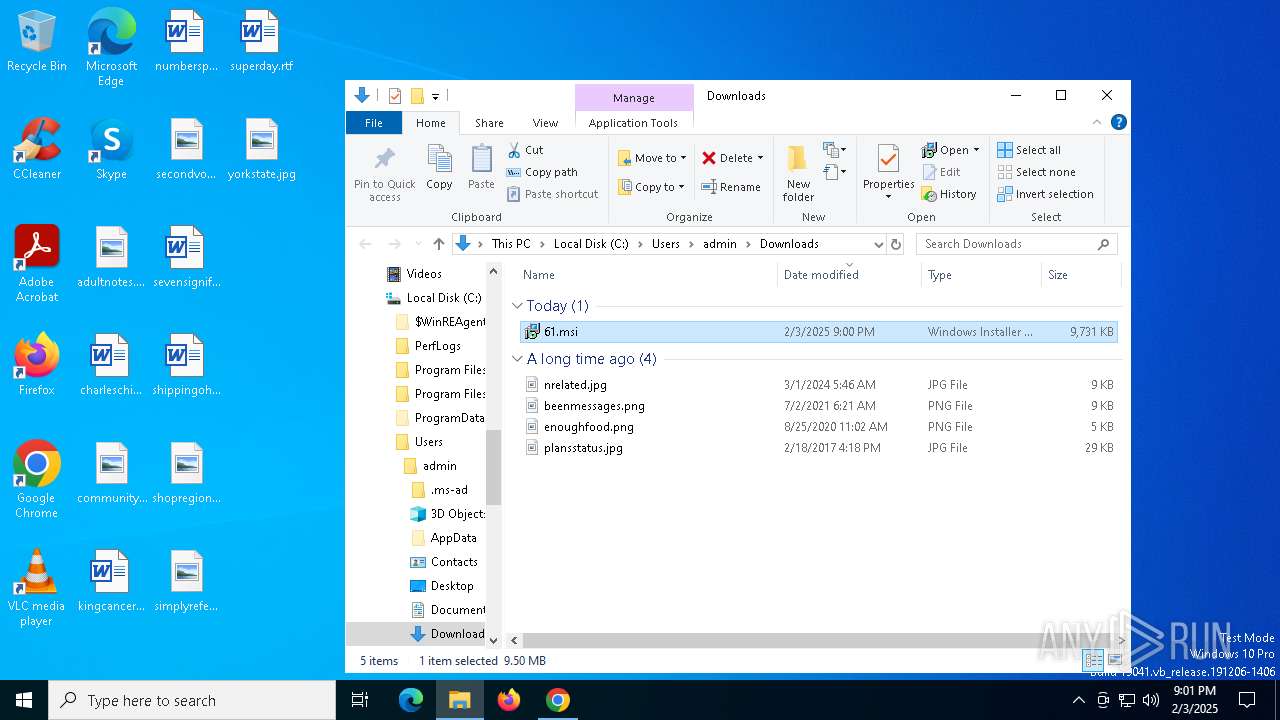Open CCleaner desktop shortcut
The image size is (1280, 720).
pyautogui.click(x=37, y=150)
